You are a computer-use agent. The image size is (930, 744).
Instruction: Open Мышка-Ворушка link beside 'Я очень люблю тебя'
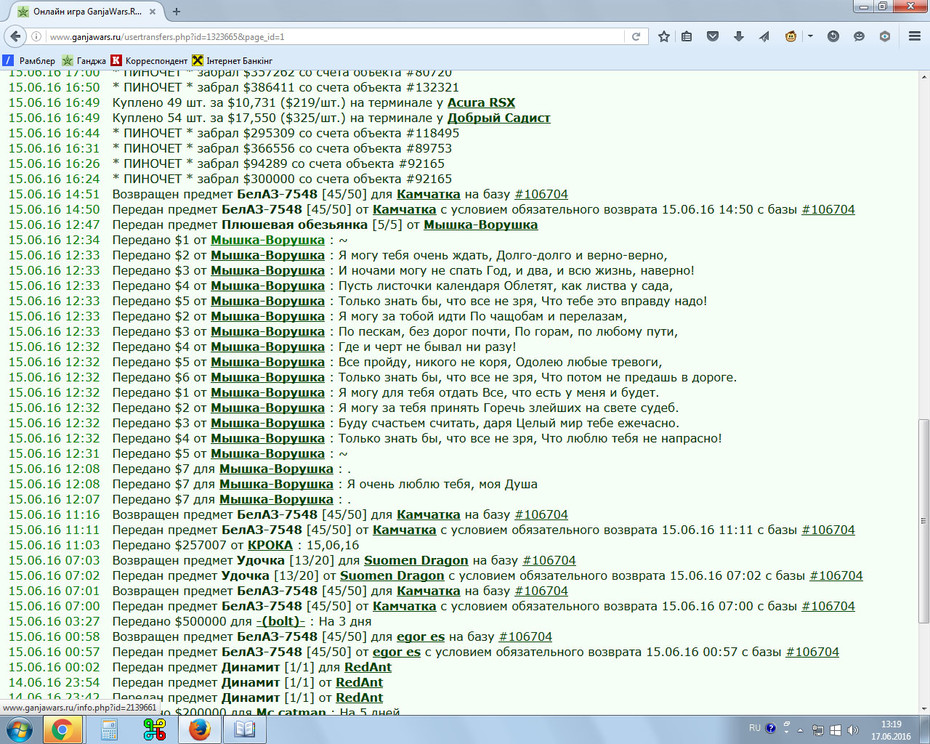pos(276,484)
